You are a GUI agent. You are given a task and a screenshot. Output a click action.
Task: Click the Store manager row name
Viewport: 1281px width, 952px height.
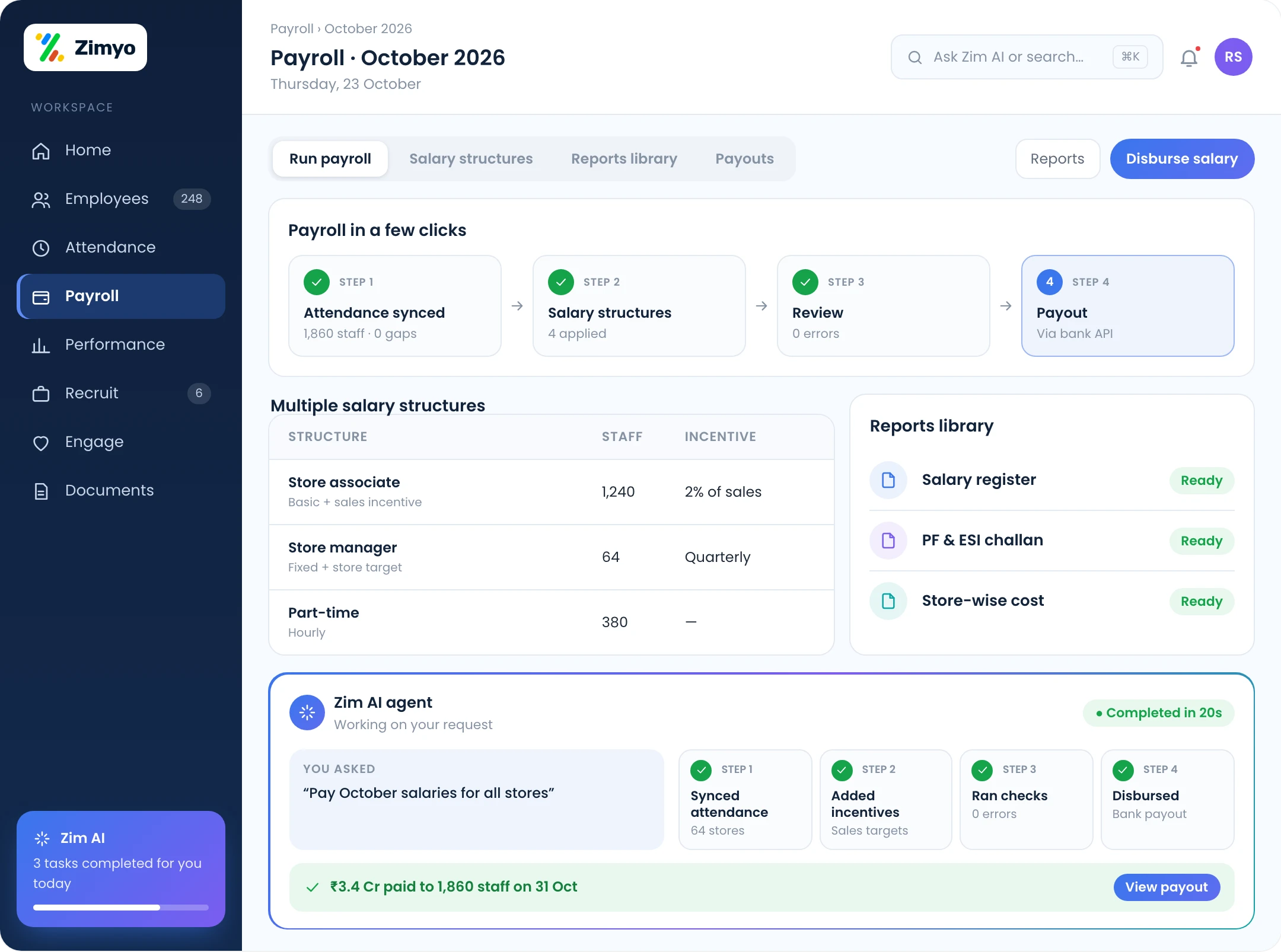pos(342,548)
